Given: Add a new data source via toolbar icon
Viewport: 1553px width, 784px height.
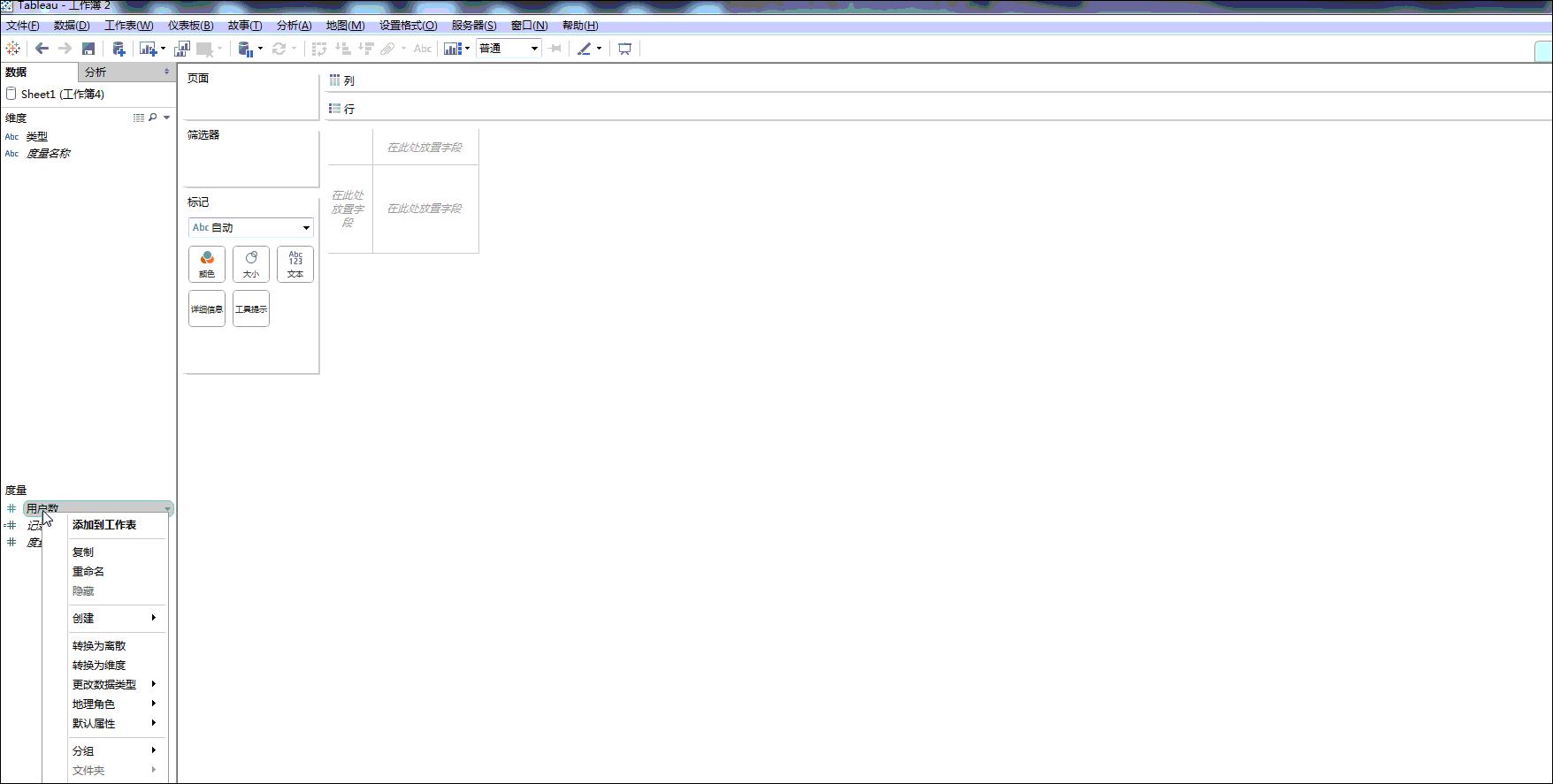Looking at the screenshot, I should [x=119, y=49].
